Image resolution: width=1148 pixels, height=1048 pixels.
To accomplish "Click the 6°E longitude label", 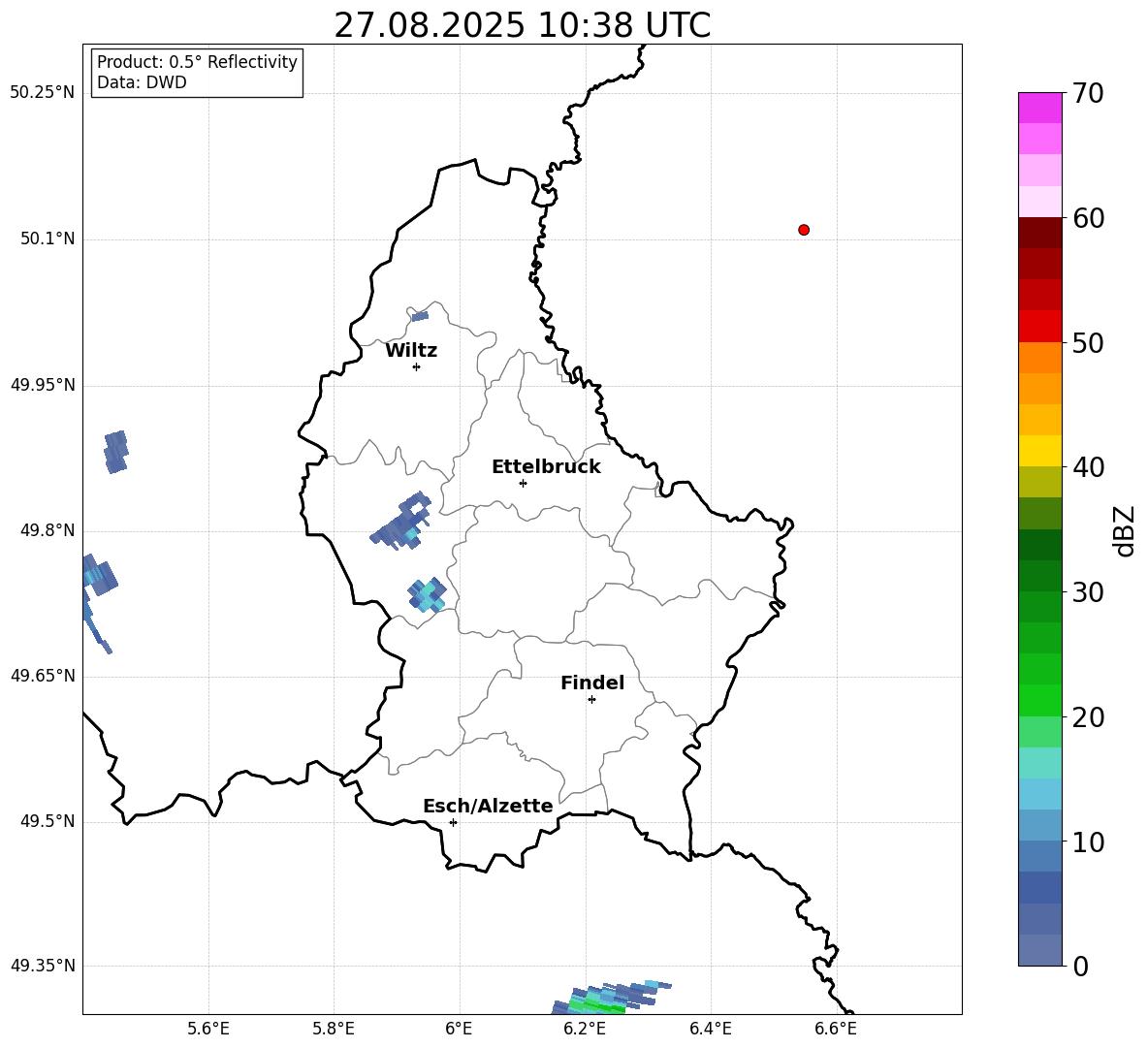I will point(459,1029).
